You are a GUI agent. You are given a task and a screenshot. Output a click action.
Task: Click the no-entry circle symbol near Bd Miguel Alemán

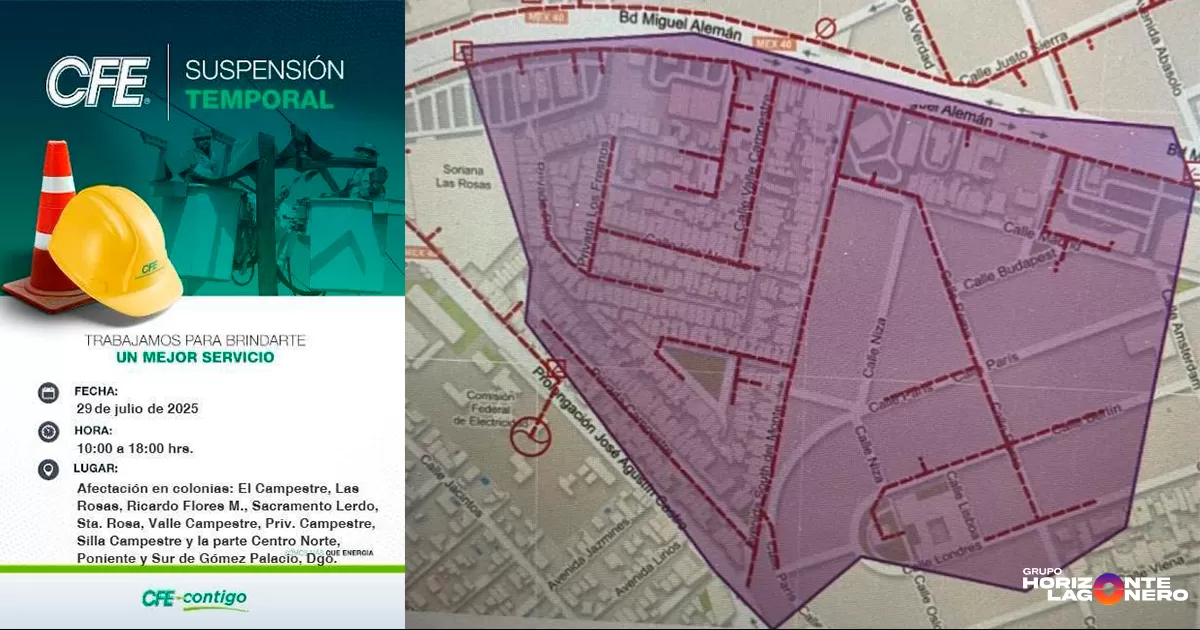click(825, 28)
